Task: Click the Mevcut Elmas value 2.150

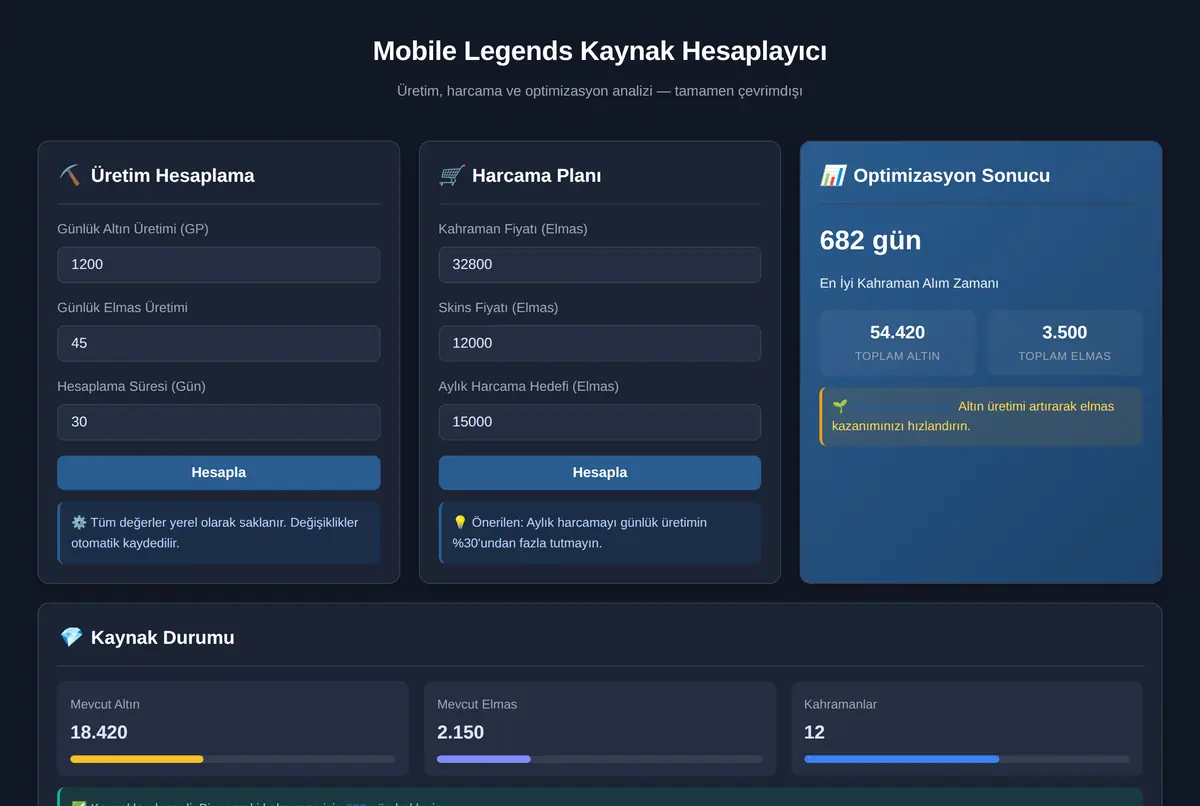Action: click(460, 732)
